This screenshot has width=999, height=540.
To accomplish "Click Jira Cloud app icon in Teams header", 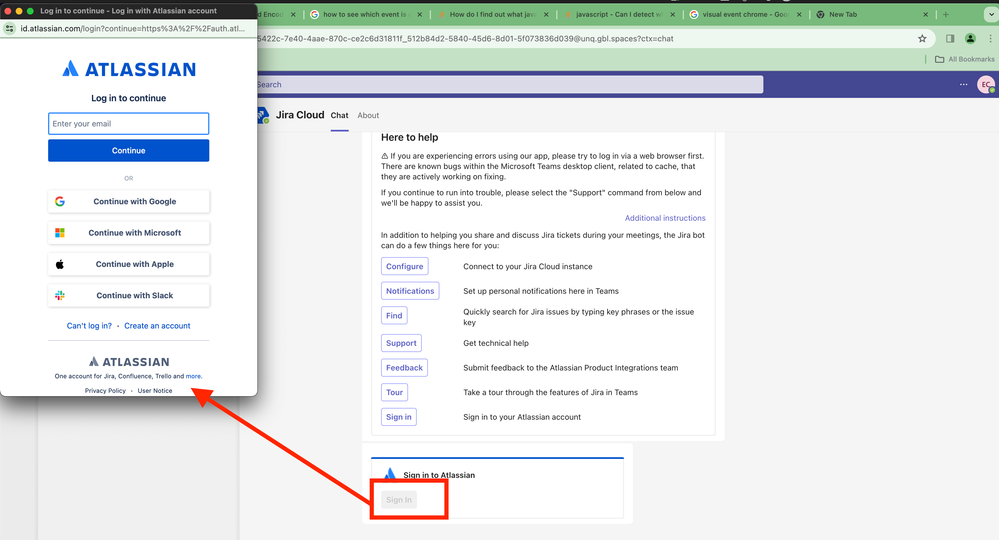I will pyautogui.click(x=262, y=115).
